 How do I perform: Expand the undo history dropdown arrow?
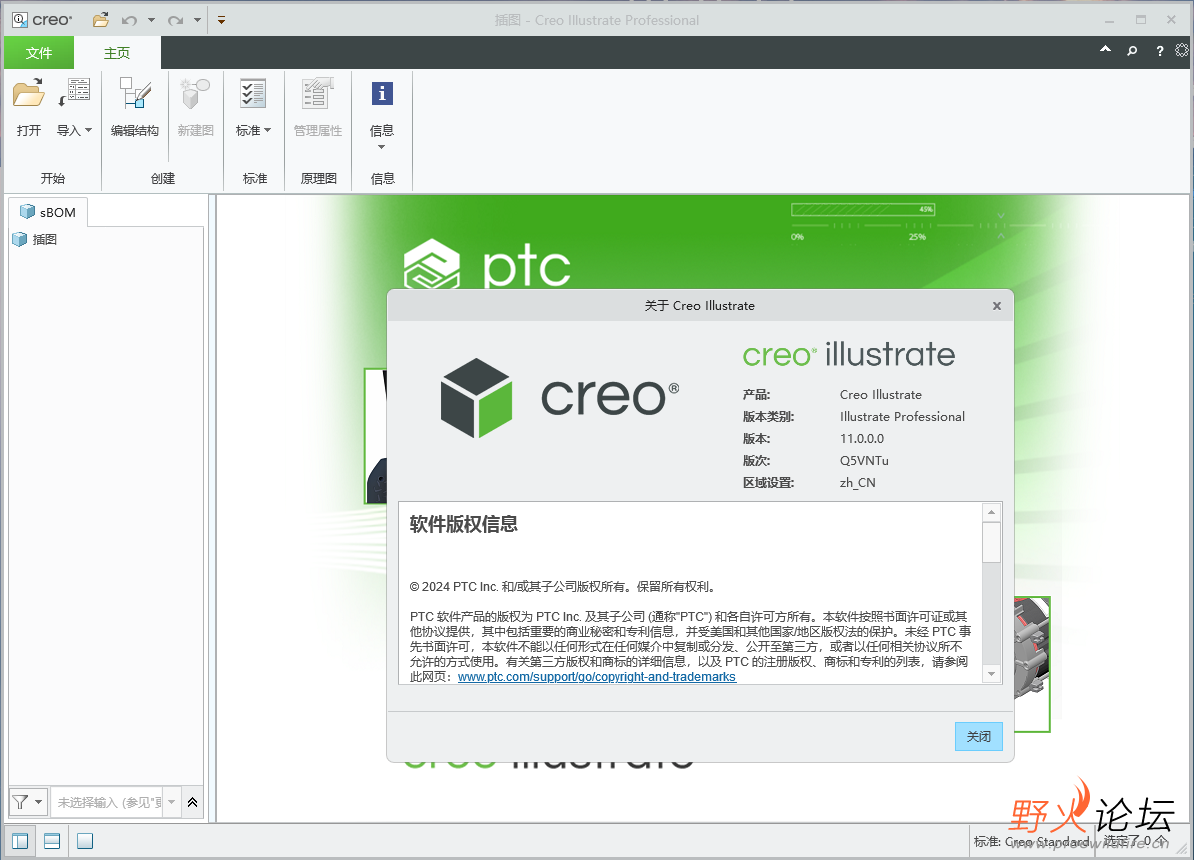click(x=151, y=20)
